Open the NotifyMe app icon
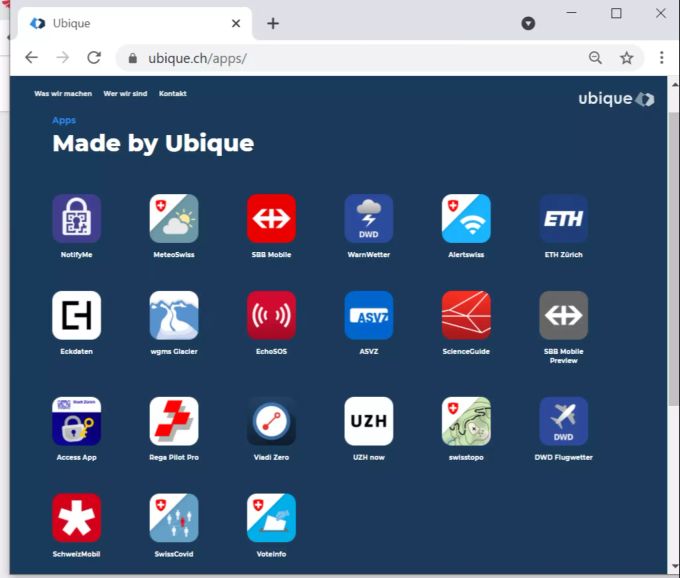This screenshot has width=680, height=578. [x=76, y=219]
